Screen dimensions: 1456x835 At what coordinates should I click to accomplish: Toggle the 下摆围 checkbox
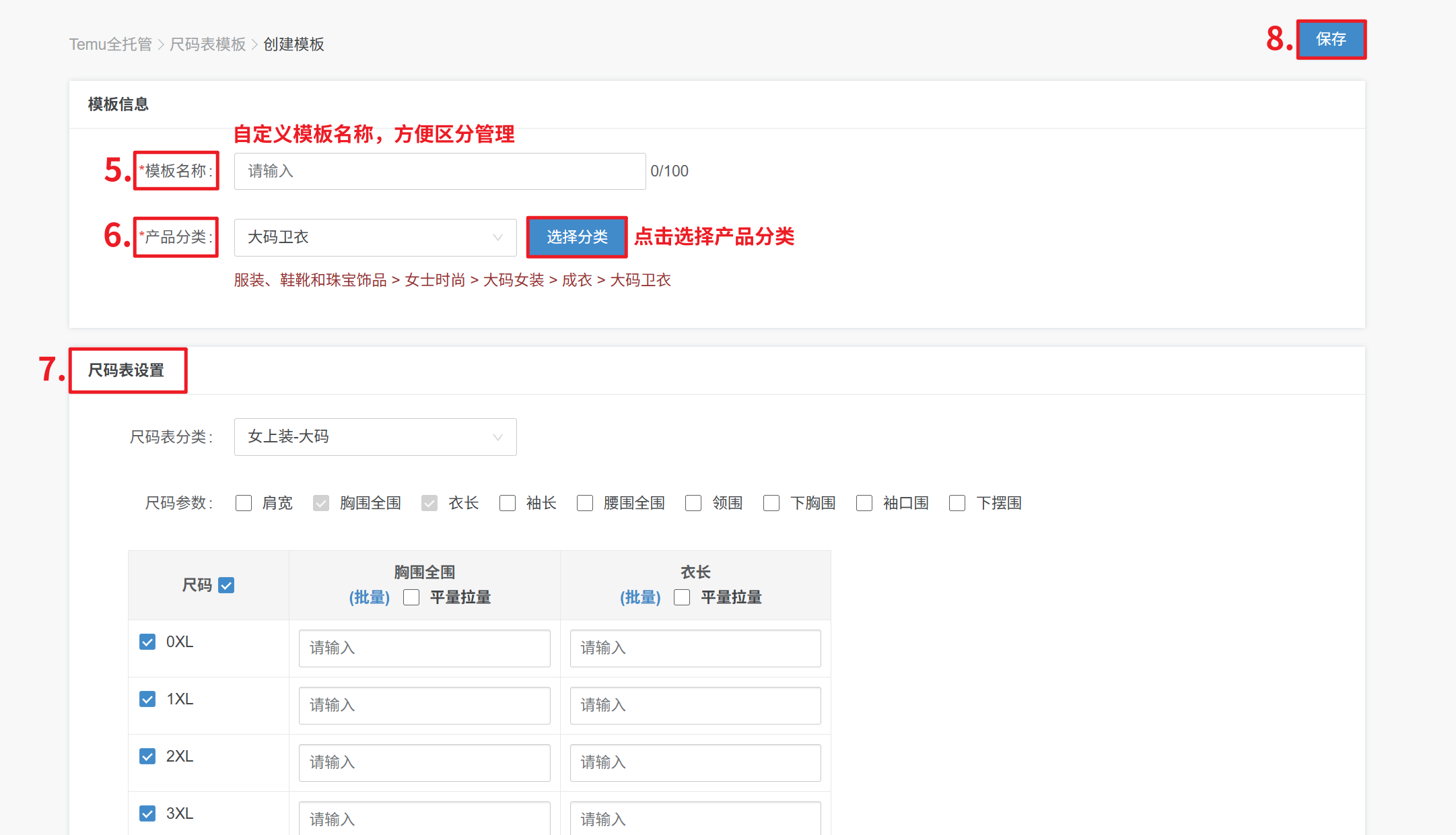click(x=957, y=503)
